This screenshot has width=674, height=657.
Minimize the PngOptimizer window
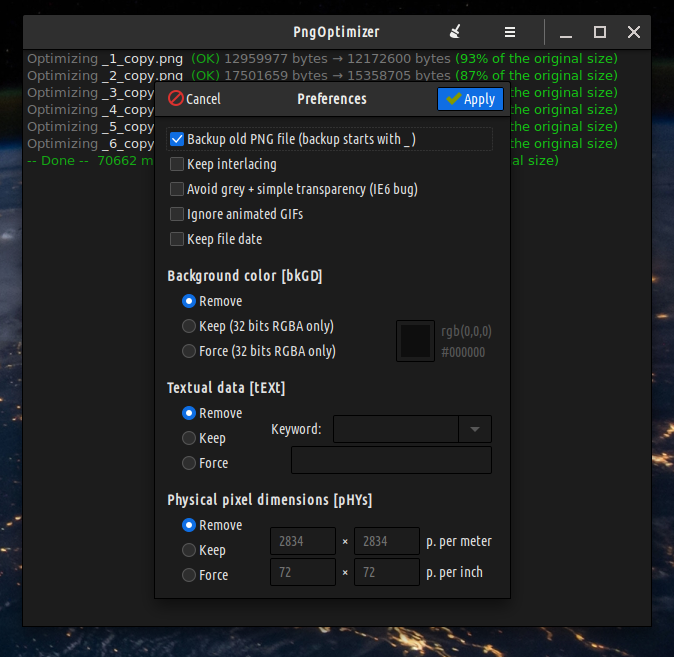(566, 33)
